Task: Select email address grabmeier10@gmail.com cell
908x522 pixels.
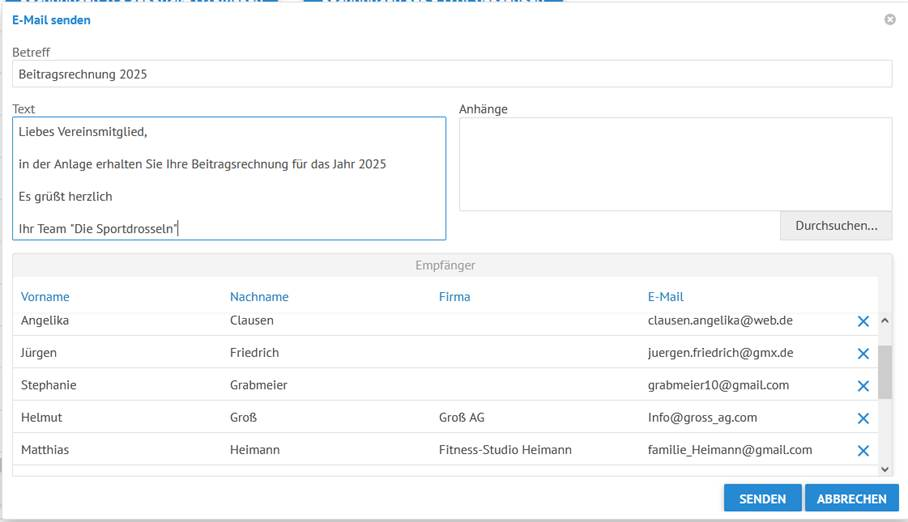Action: [x=718, y=385]
